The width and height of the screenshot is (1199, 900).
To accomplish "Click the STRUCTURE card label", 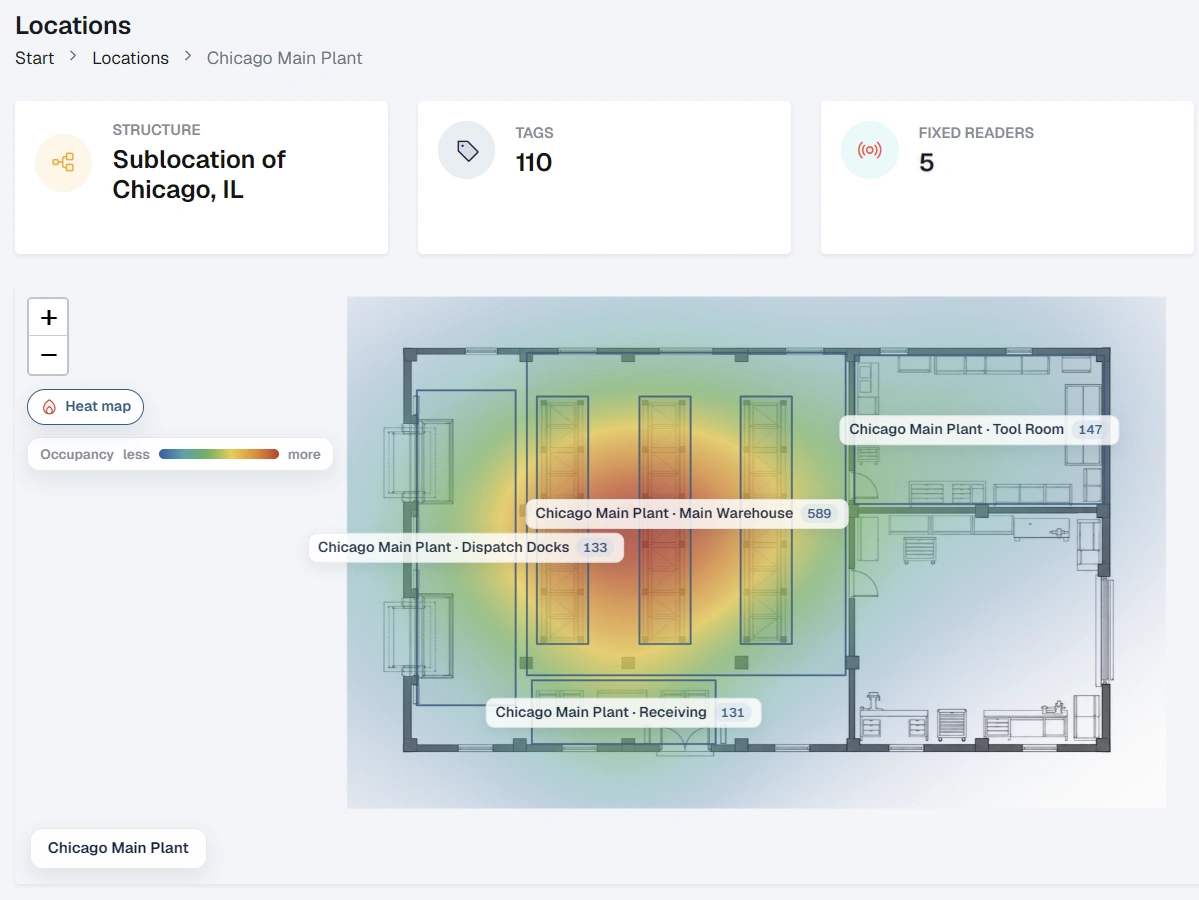I will pos(156,130).
